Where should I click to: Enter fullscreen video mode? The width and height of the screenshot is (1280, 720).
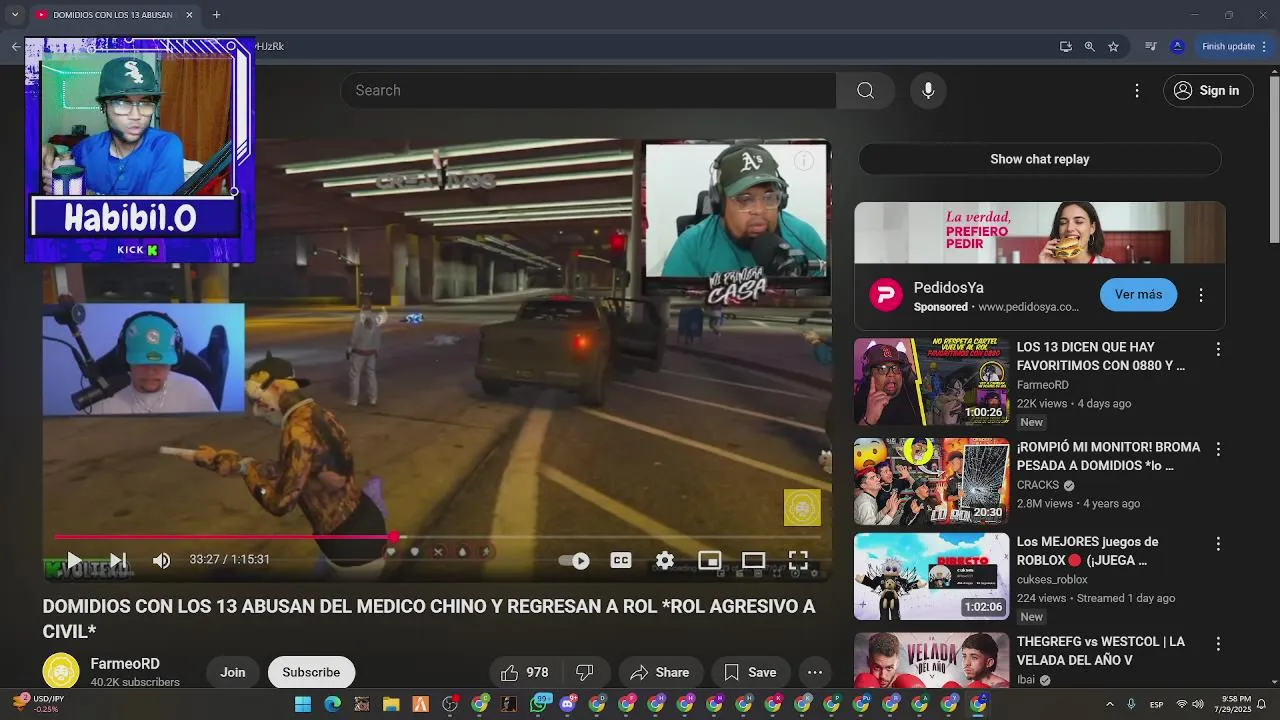coord(798,560)
